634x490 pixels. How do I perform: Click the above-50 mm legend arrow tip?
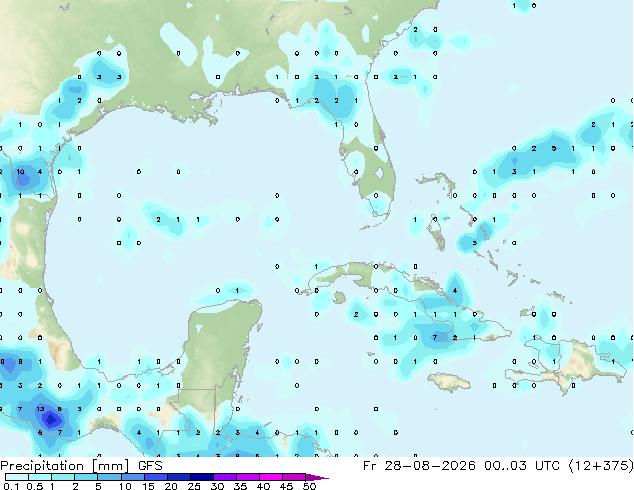(x=317, y=477)
